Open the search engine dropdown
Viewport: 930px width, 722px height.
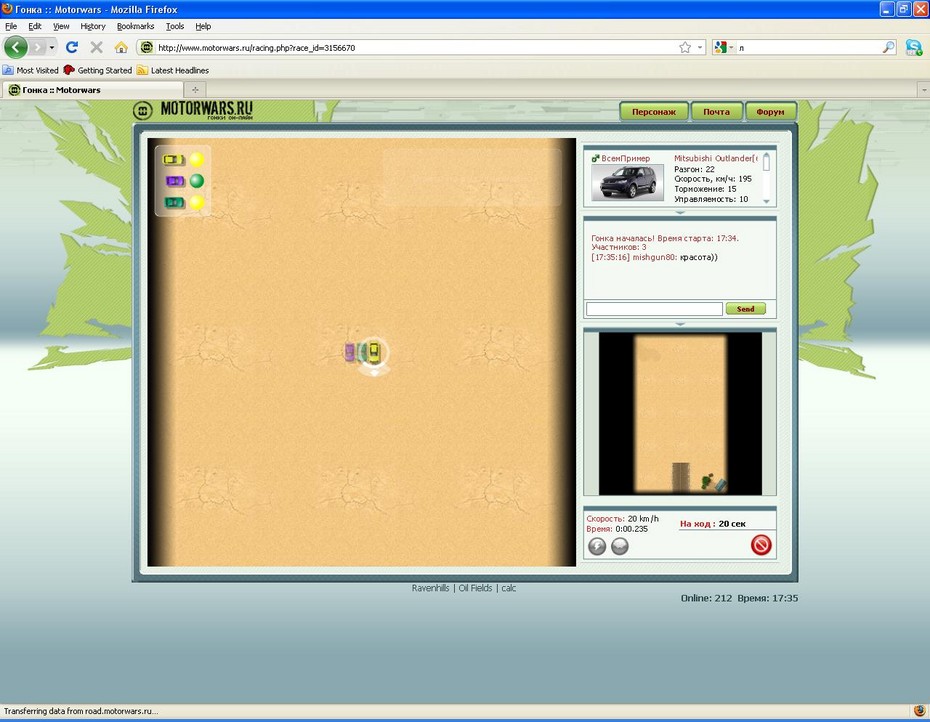pyautogui.click(x=725, y=47)
